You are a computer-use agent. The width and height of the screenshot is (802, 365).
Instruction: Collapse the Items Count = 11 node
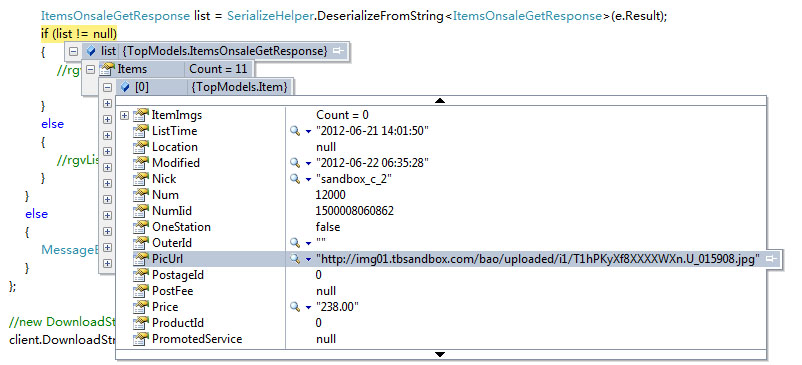pos(91,69)
